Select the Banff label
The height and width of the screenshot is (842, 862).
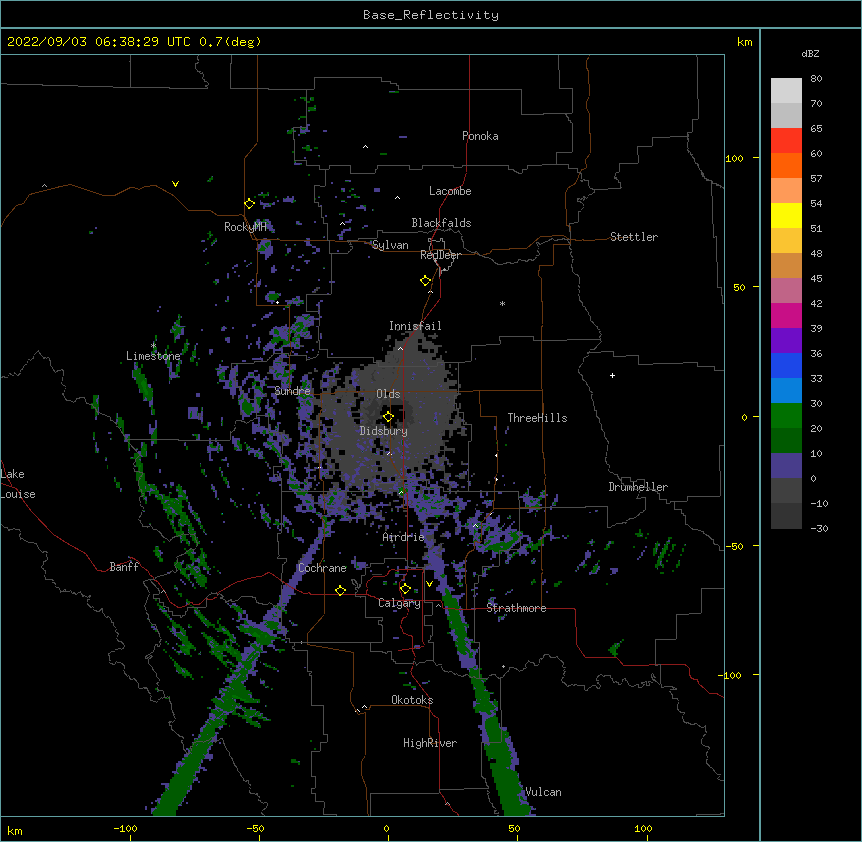point(124,567)
